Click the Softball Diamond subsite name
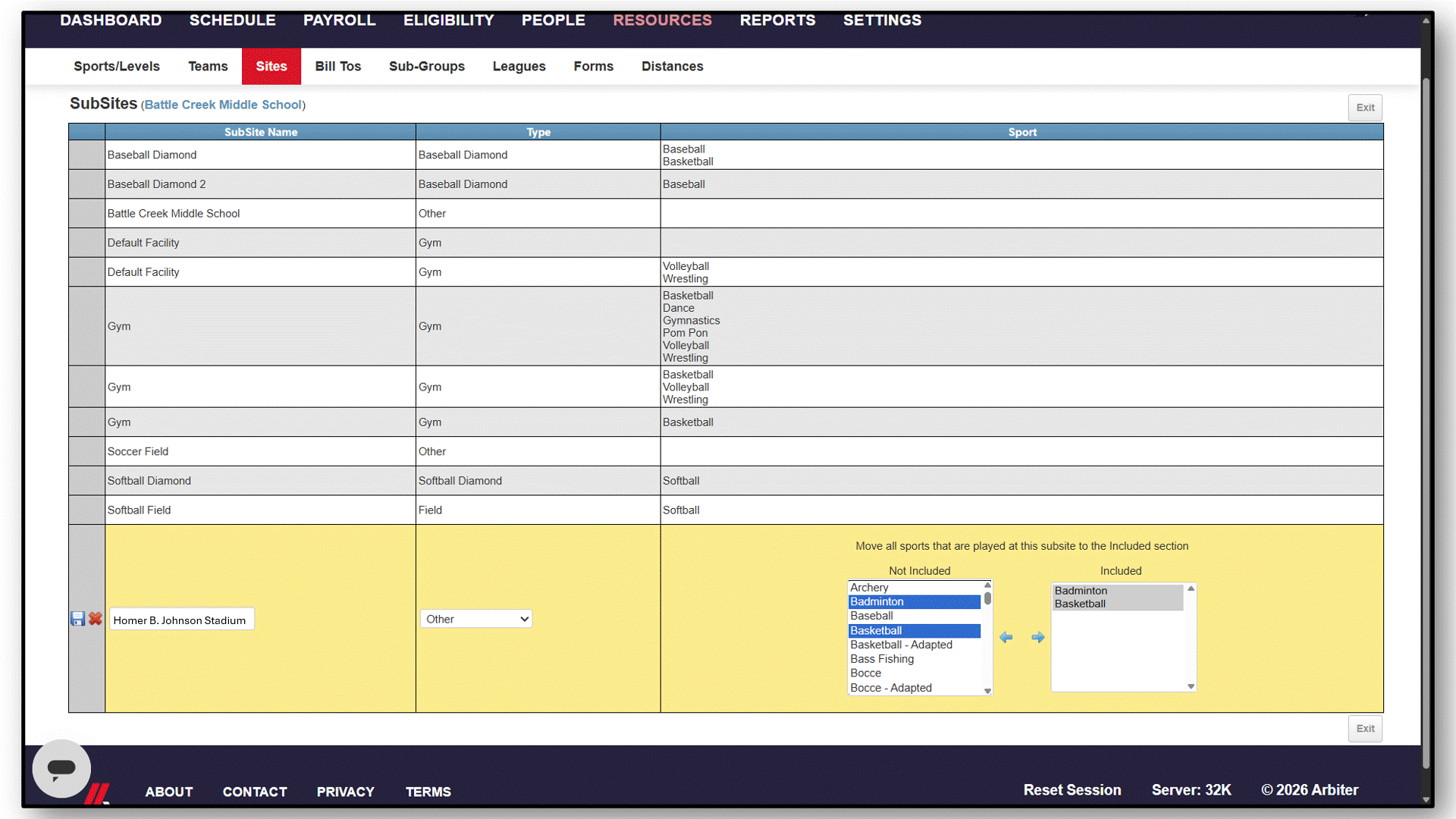Viewport: 1456px width, 819px height. coord(149,481)
